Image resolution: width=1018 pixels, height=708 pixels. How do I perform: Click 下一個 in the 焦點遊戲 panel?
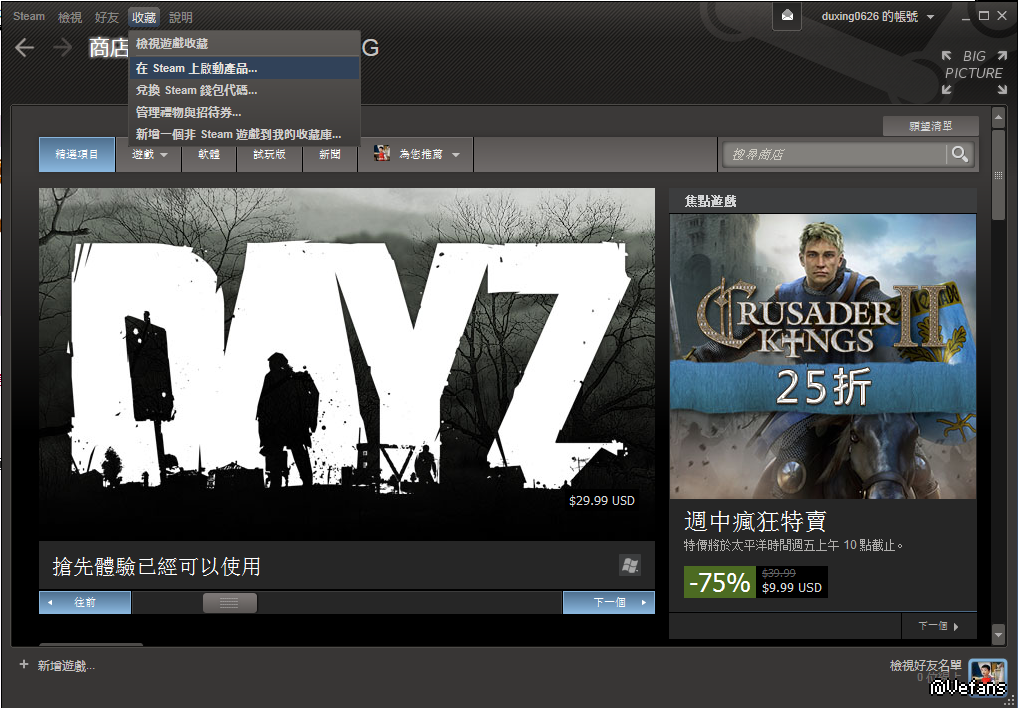point(939,626)
